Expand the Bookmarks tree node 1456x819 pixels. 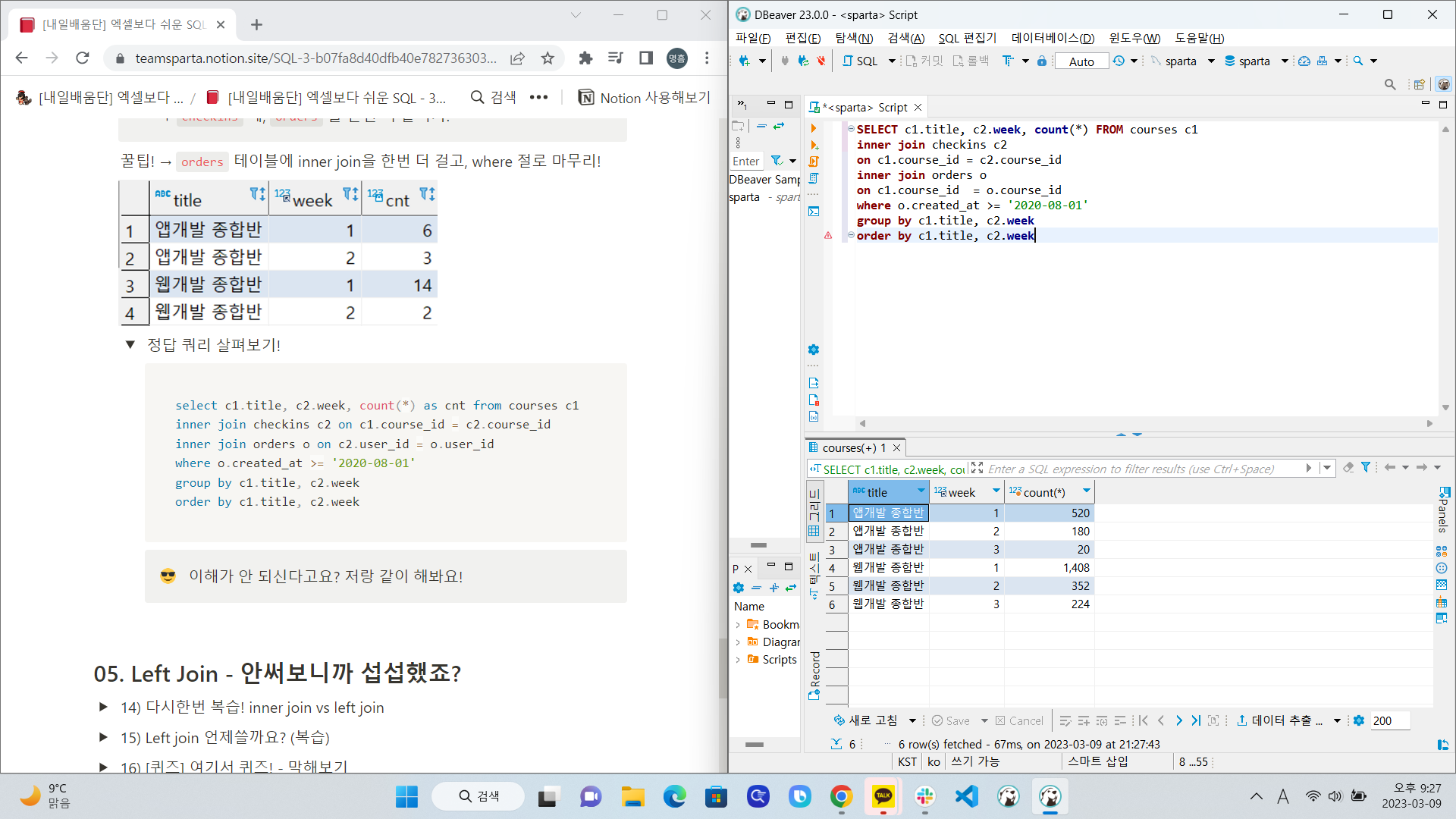tap(738, 625)
